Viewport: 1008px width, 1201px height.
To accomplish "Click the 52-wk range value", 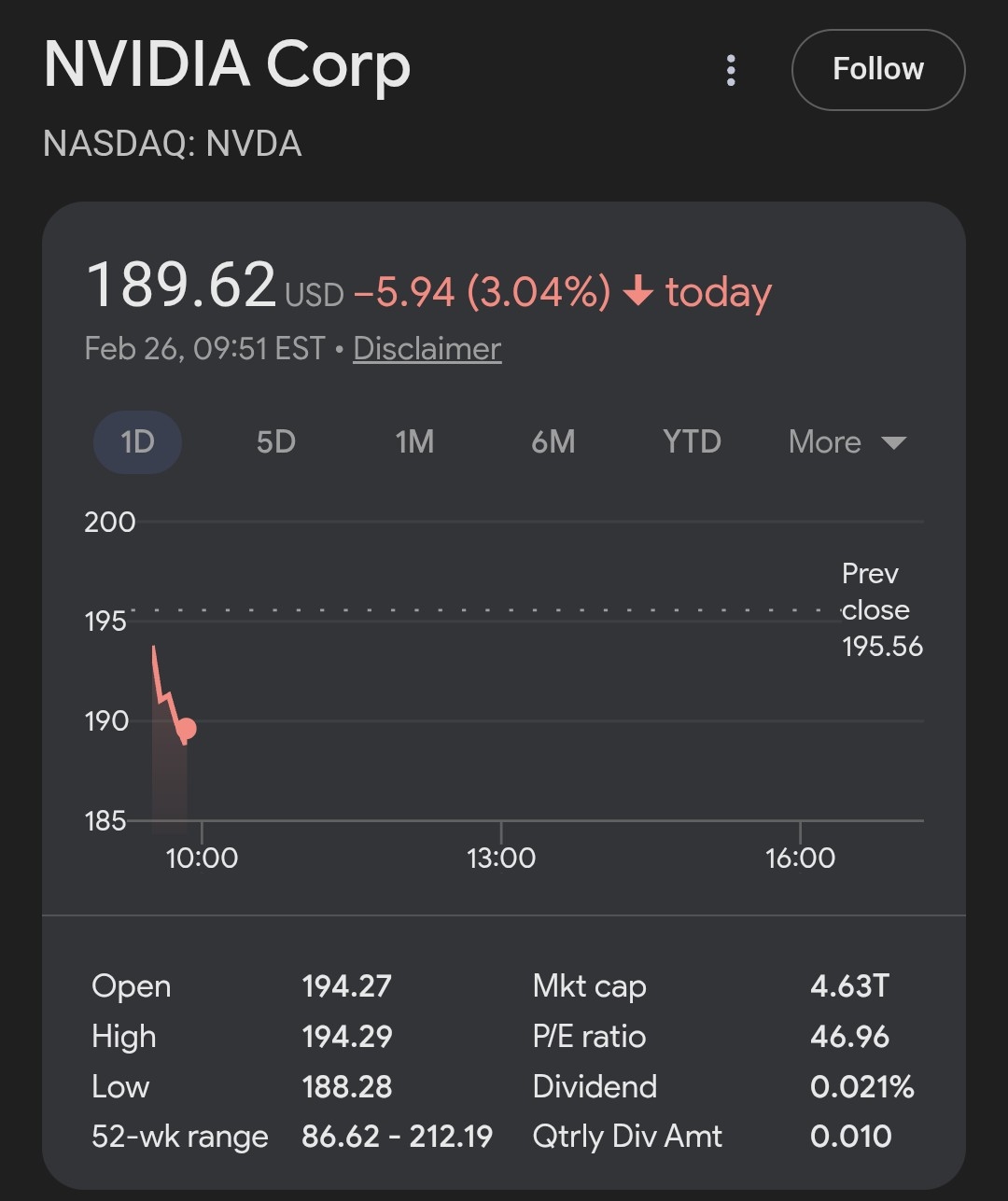I will (397, 1137).
